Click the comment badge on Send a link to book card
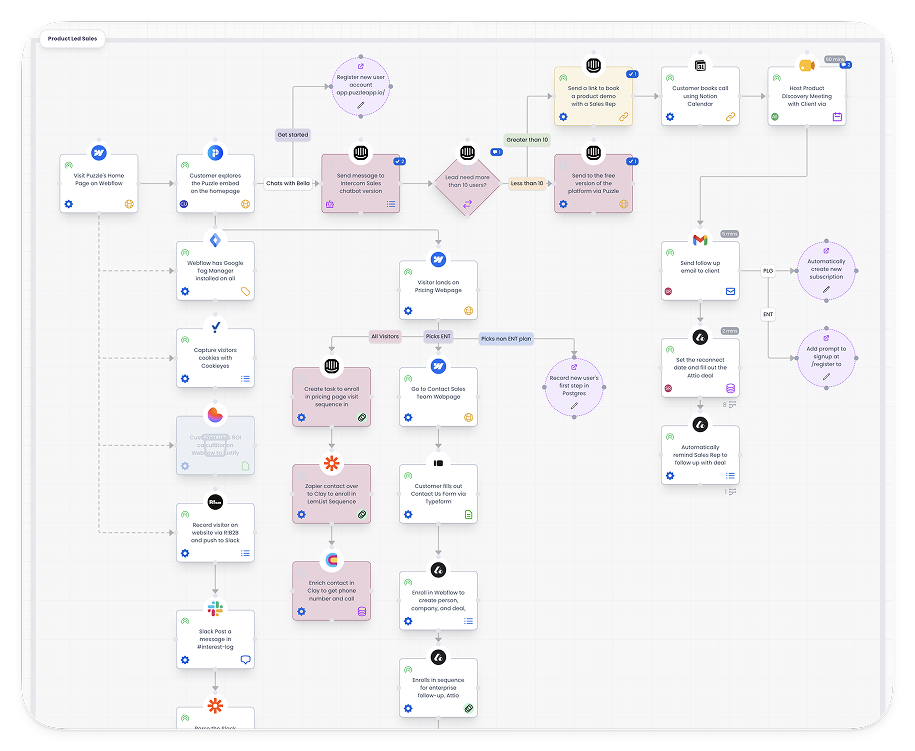Image resolution: width=915 pixels, height=751 pixels. pos(632,74)
